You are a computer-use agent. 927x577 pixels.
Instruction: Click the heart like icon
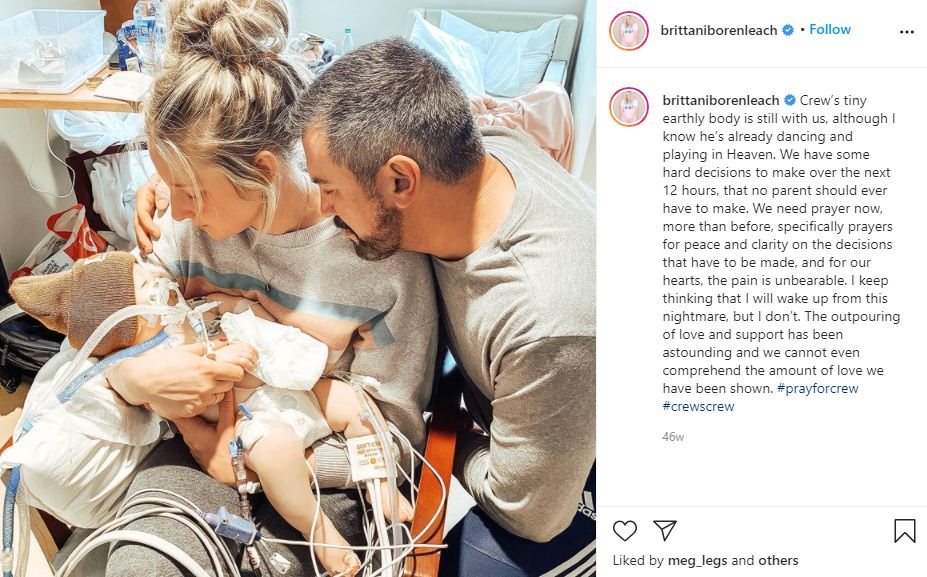point(624,530)
